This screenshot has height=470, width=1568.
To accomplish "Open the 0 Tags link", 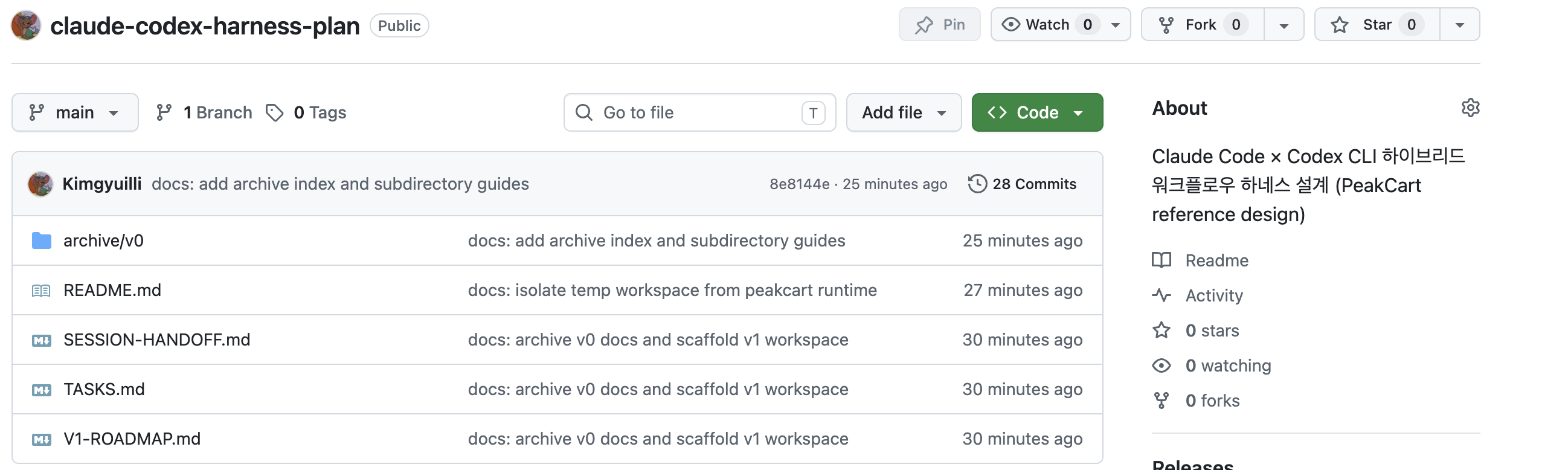I will (x=306, y=112).
